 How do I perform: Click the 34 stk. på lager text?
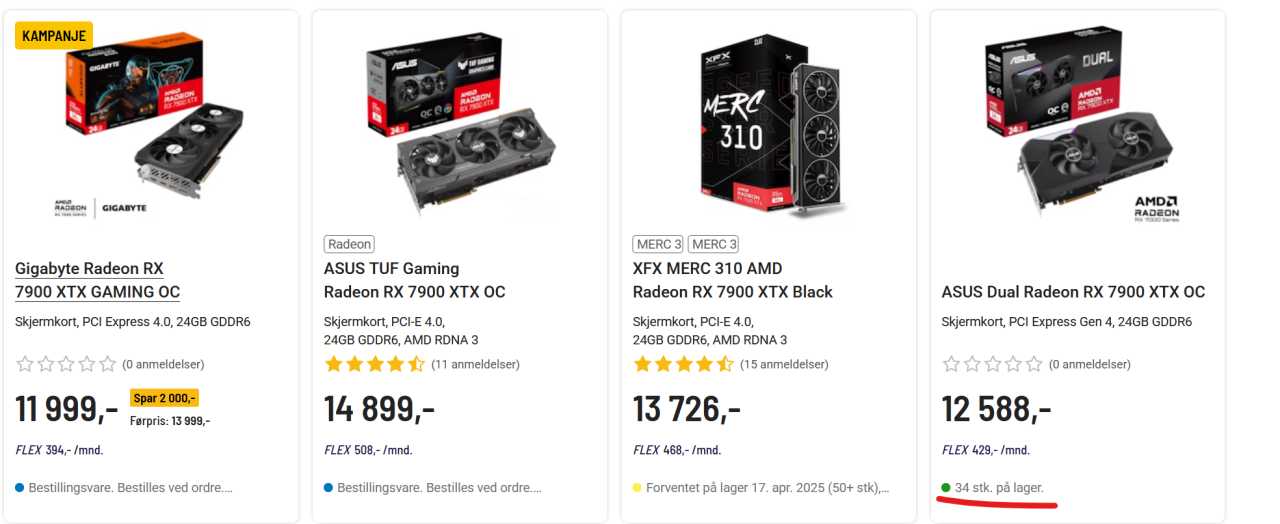click(999, 488)
